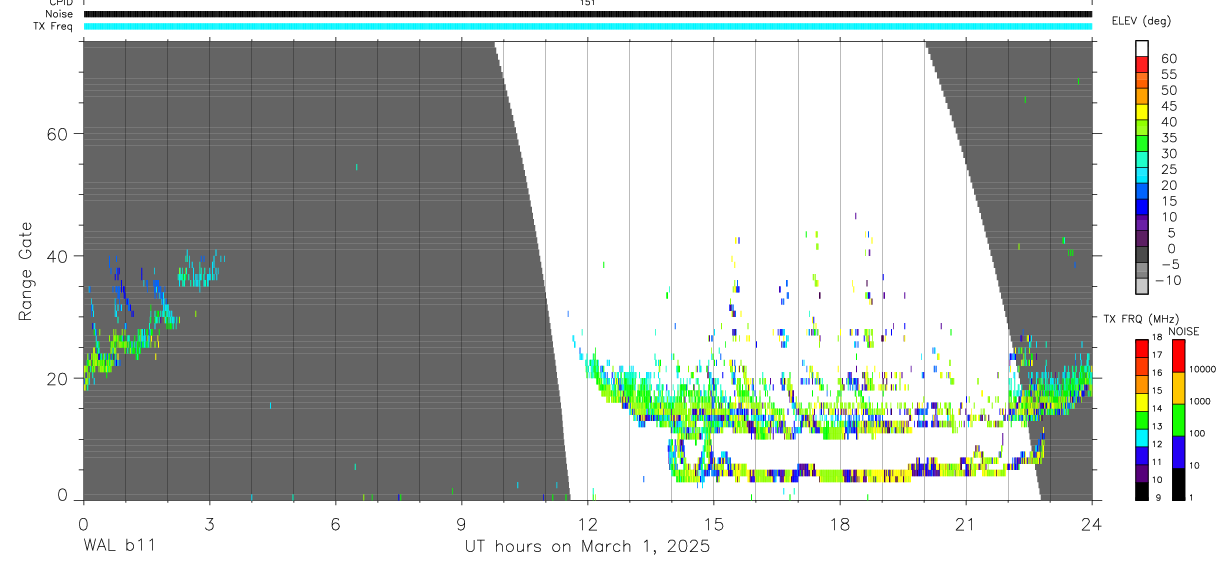This screenshot has width=1228, height=567.
Task: Click the y-axis Range Gate tick '20'
Action: click(x=59, y=378)
